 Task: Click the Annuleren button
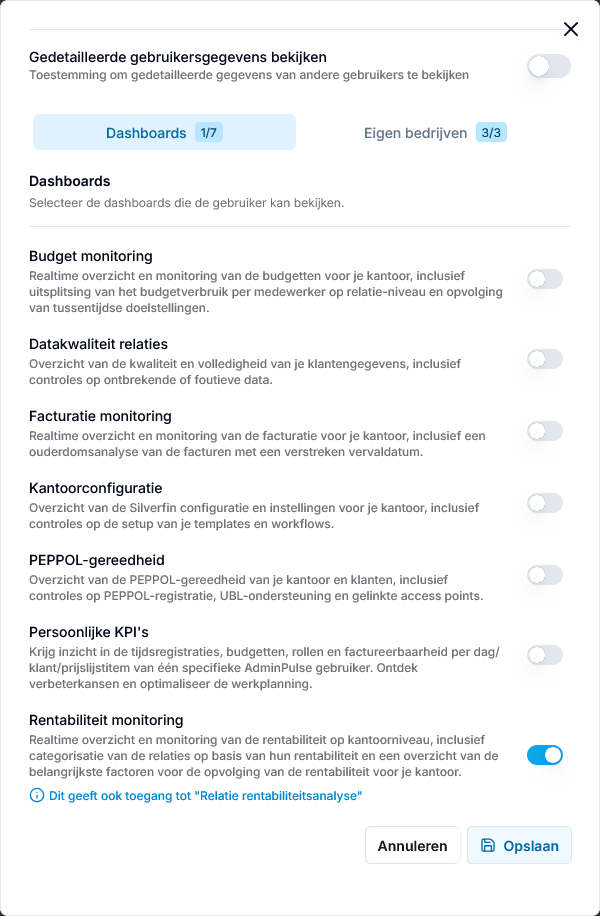pyautogui.click(x=412, y=845)
